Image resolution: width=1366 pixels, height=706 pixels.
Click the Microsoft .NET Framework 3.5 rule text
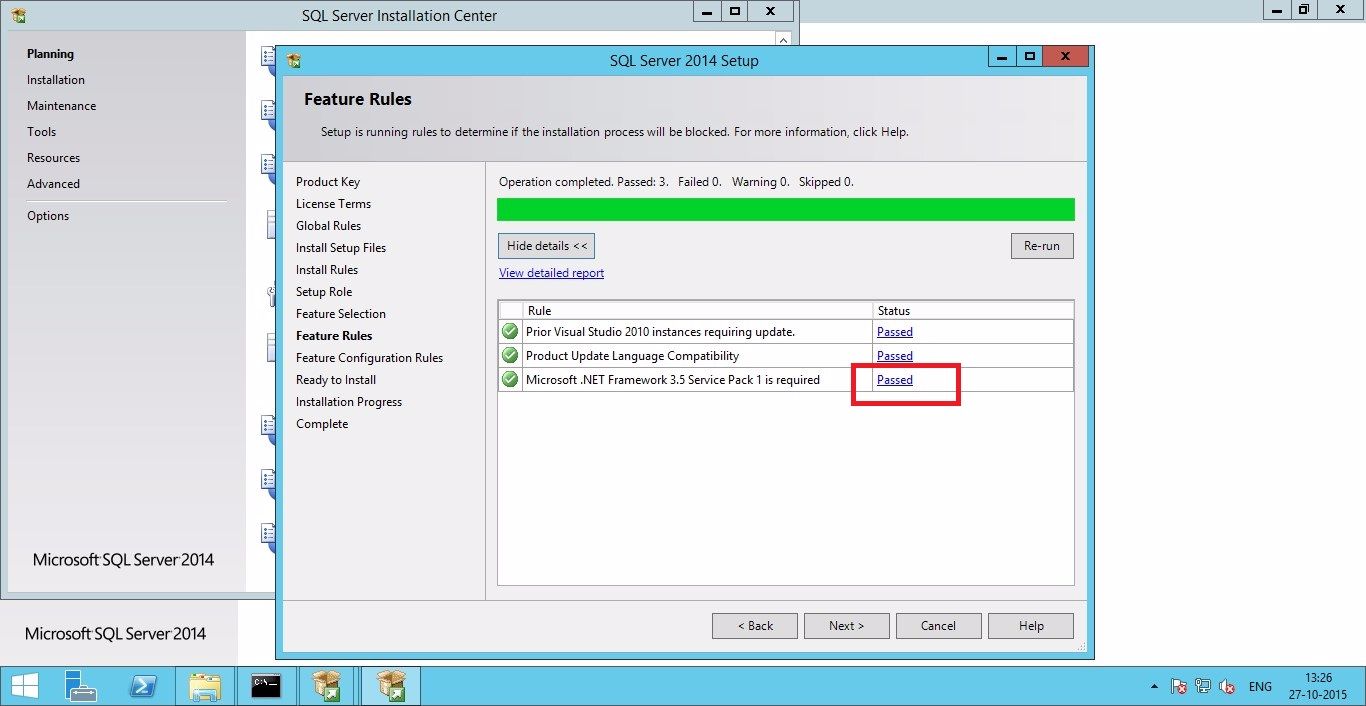tap(673, 379)
